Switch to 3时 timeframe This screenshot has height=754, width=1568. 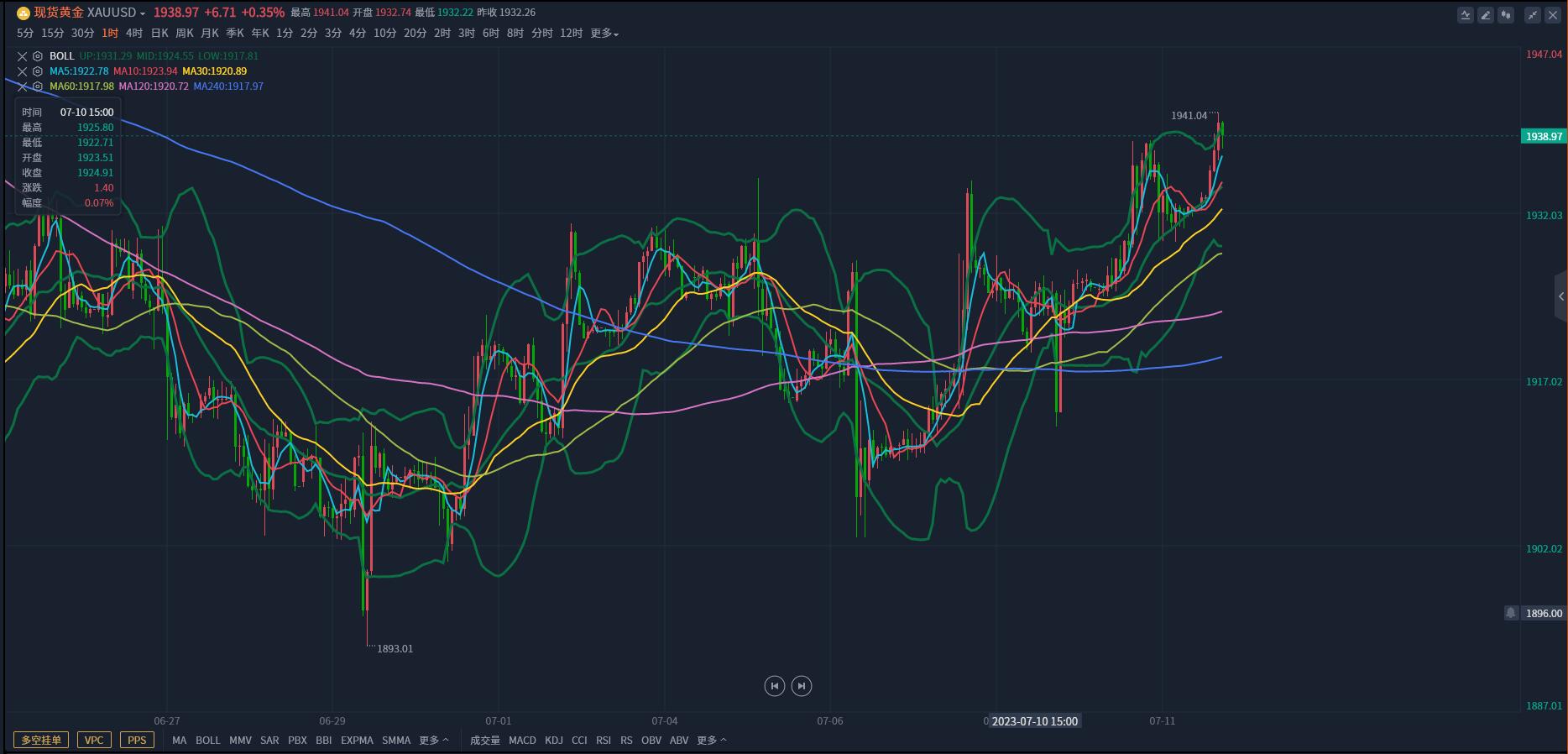click(467, 34)
